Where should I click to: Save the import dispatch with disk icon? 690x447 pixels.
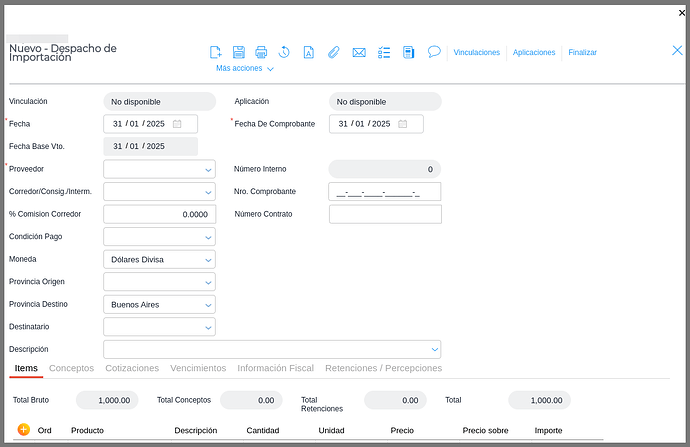239,52
